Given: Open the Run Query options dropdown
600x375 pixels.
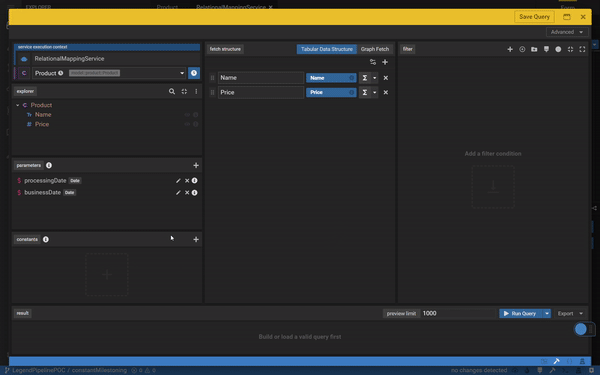Looking at the screenshot, I should click(547, 313).
